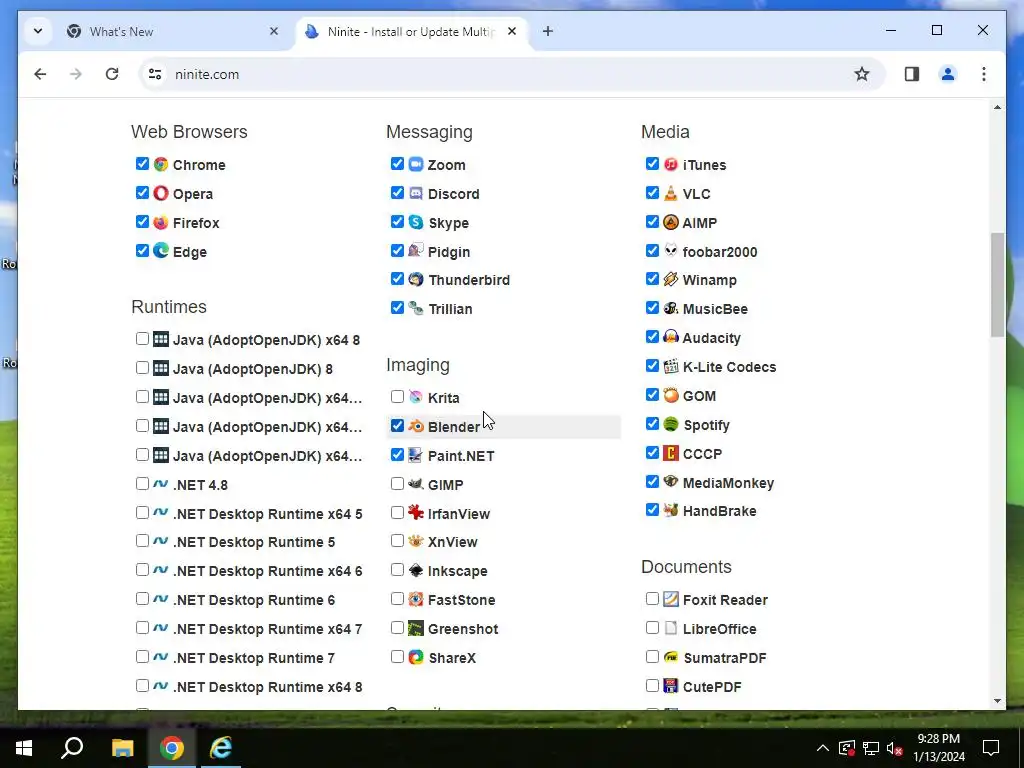Click the Firefox logo icon
1024x768 pixels.
(161, 222)
